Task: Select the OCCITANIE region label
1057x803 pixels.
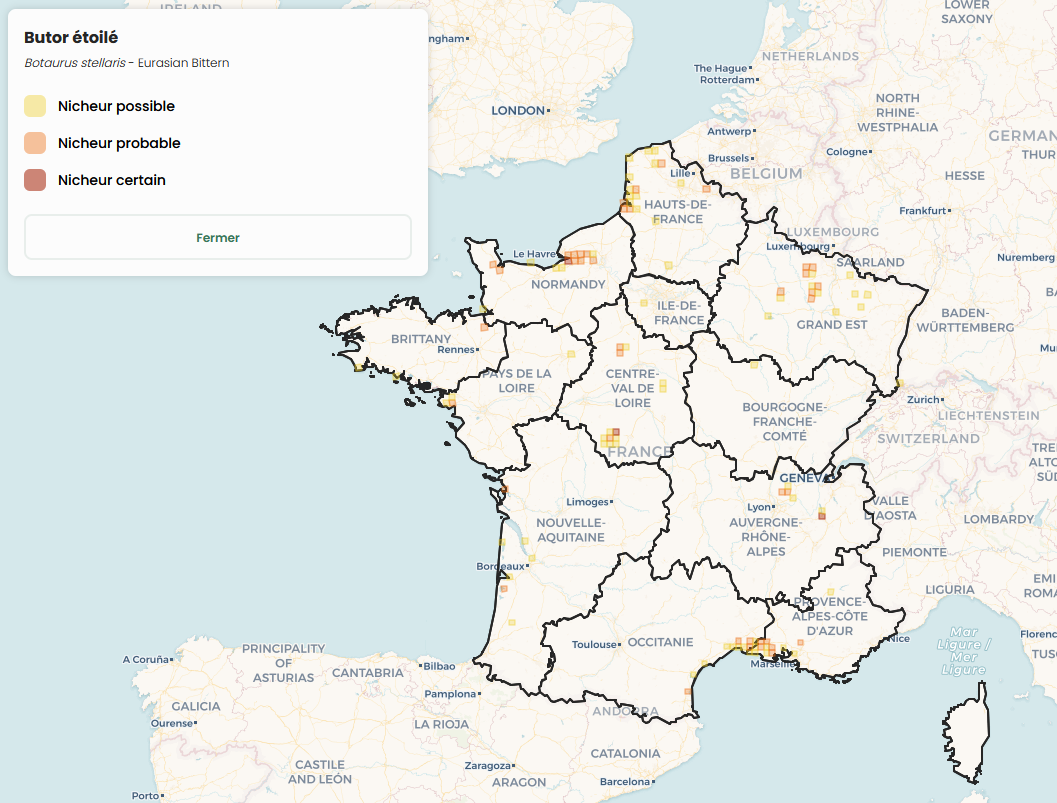Action: 660,642
